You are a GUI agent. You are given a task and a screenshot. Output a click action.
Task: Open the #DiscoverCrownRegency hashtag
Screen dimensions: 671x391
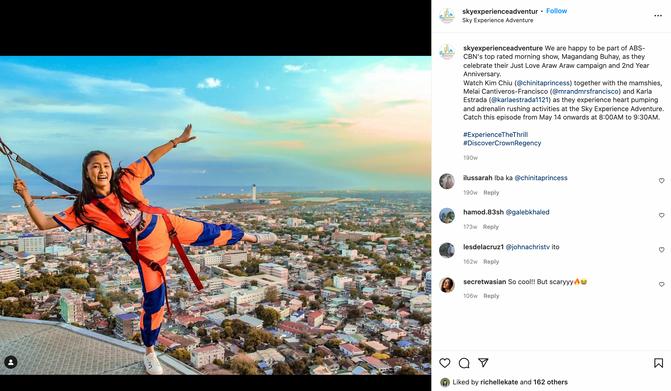502,143
